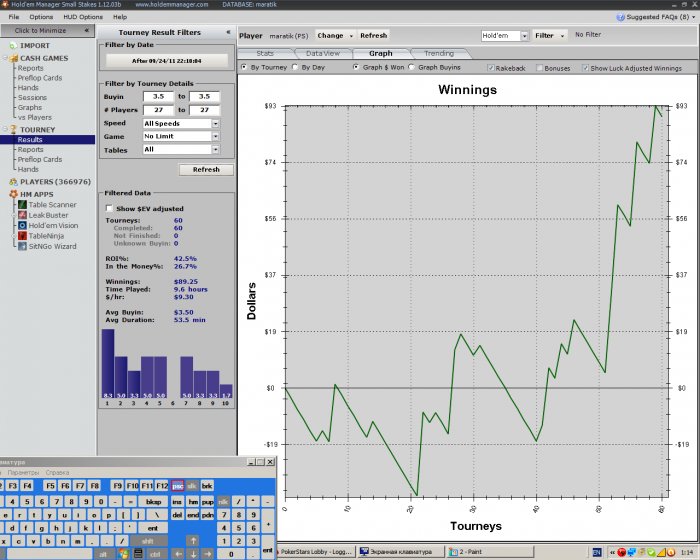Open the Tables filter dropdown
The width and height of the screenshot is (700, 560).
point(215,150)
